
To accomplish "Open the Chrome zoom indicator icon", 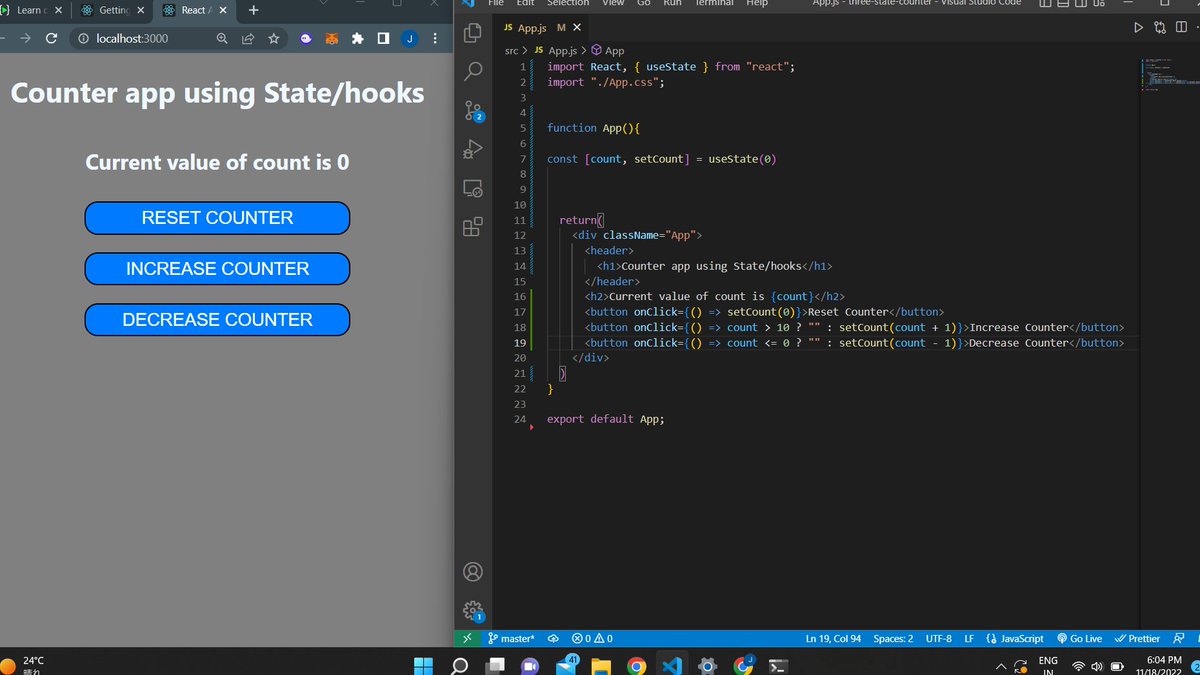I will (222, 39).
